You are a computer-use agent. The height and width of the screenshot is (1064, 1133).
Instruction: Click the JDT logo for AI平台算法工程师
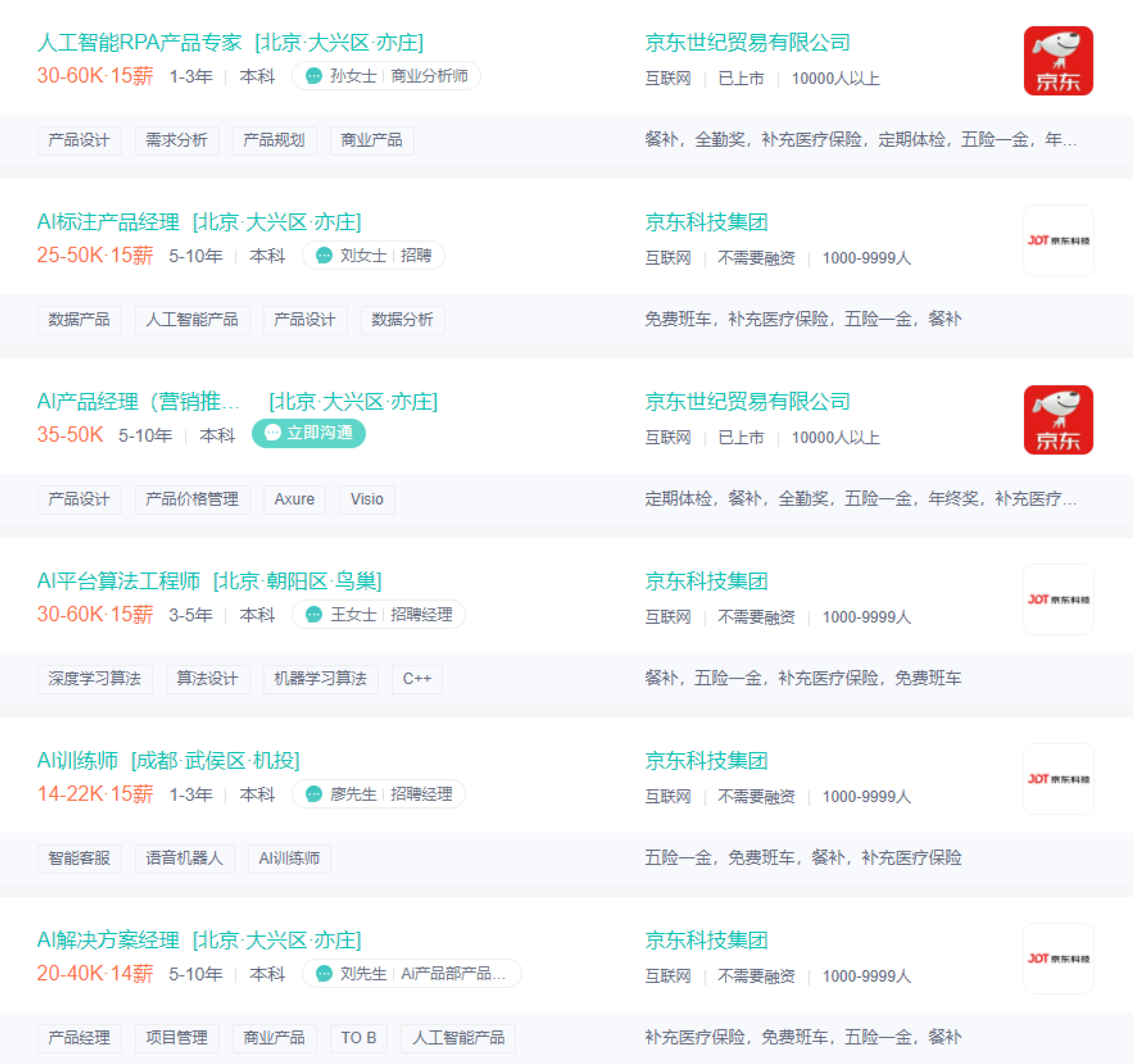click(1059, 599)
